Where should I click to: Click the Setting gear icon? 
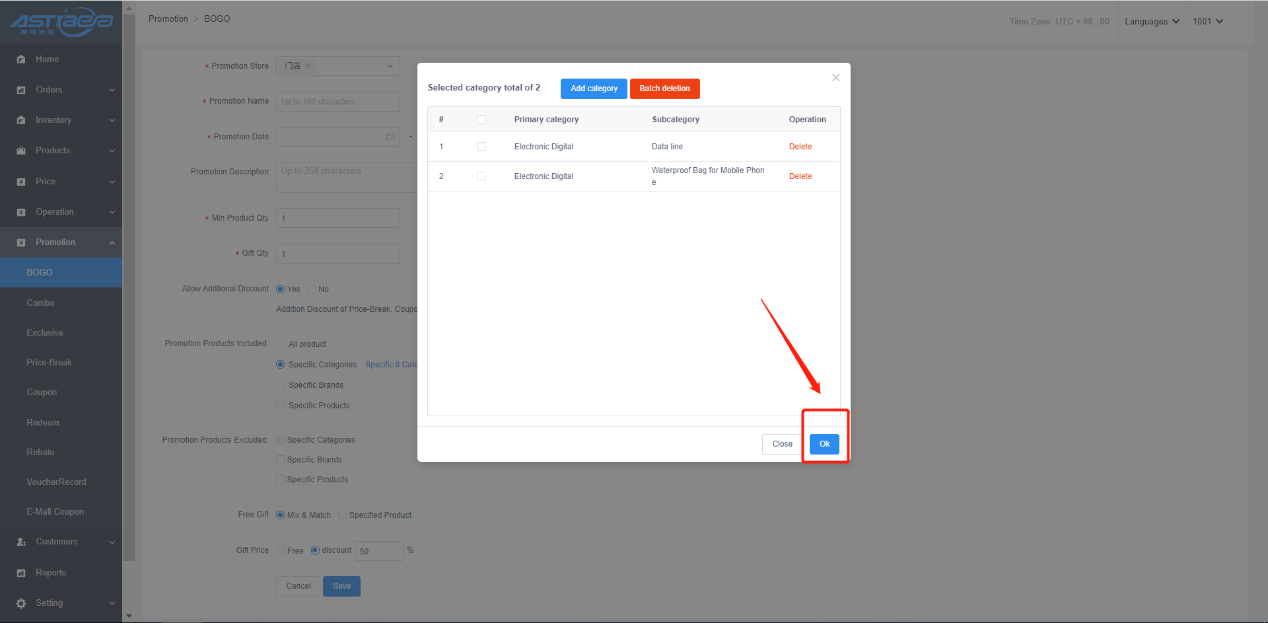click(21, 603)
